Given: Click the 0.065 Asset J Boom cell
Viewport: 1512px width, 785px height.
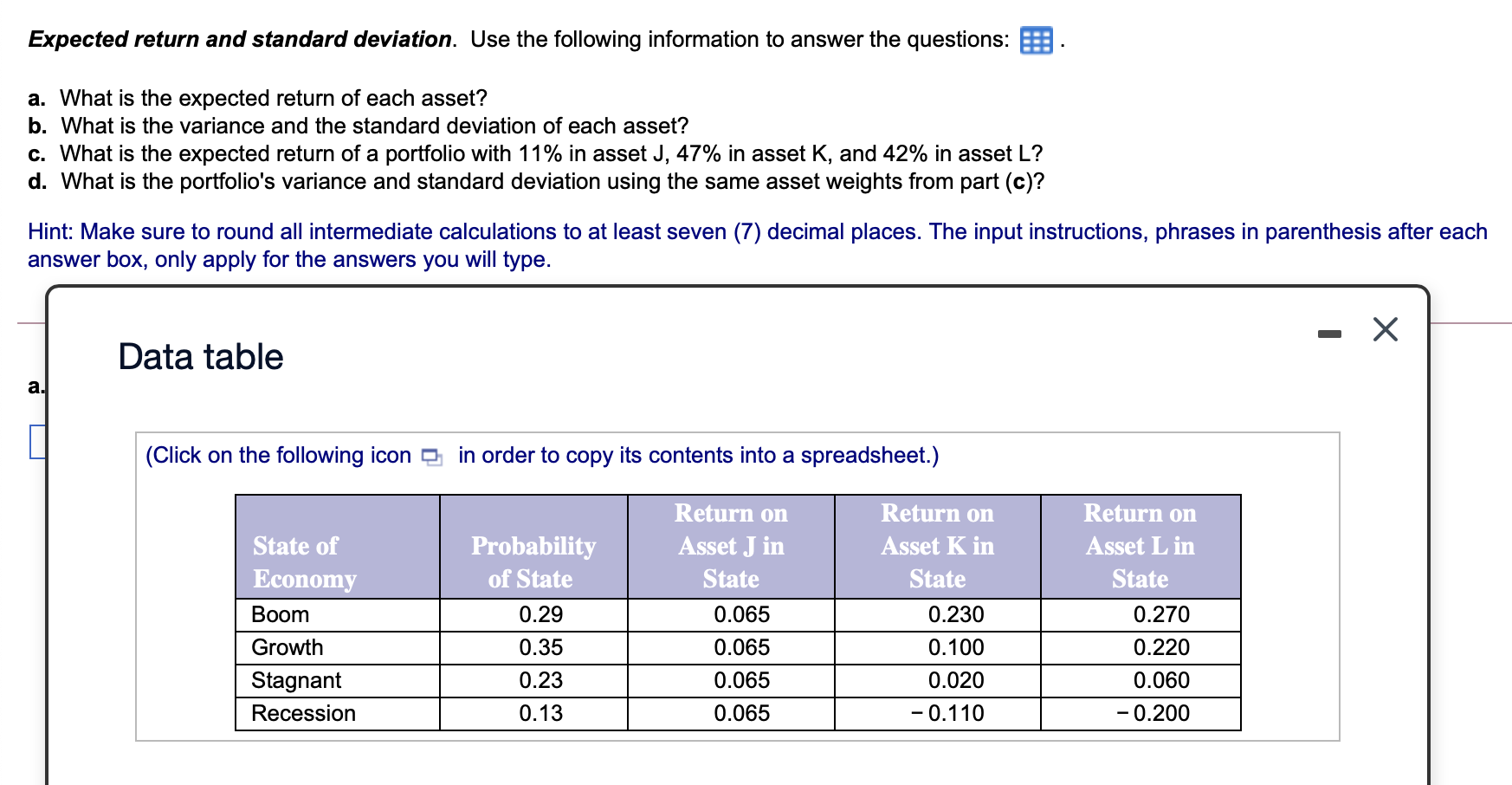Looking at the screenshot, I should (x=741, y=614).
